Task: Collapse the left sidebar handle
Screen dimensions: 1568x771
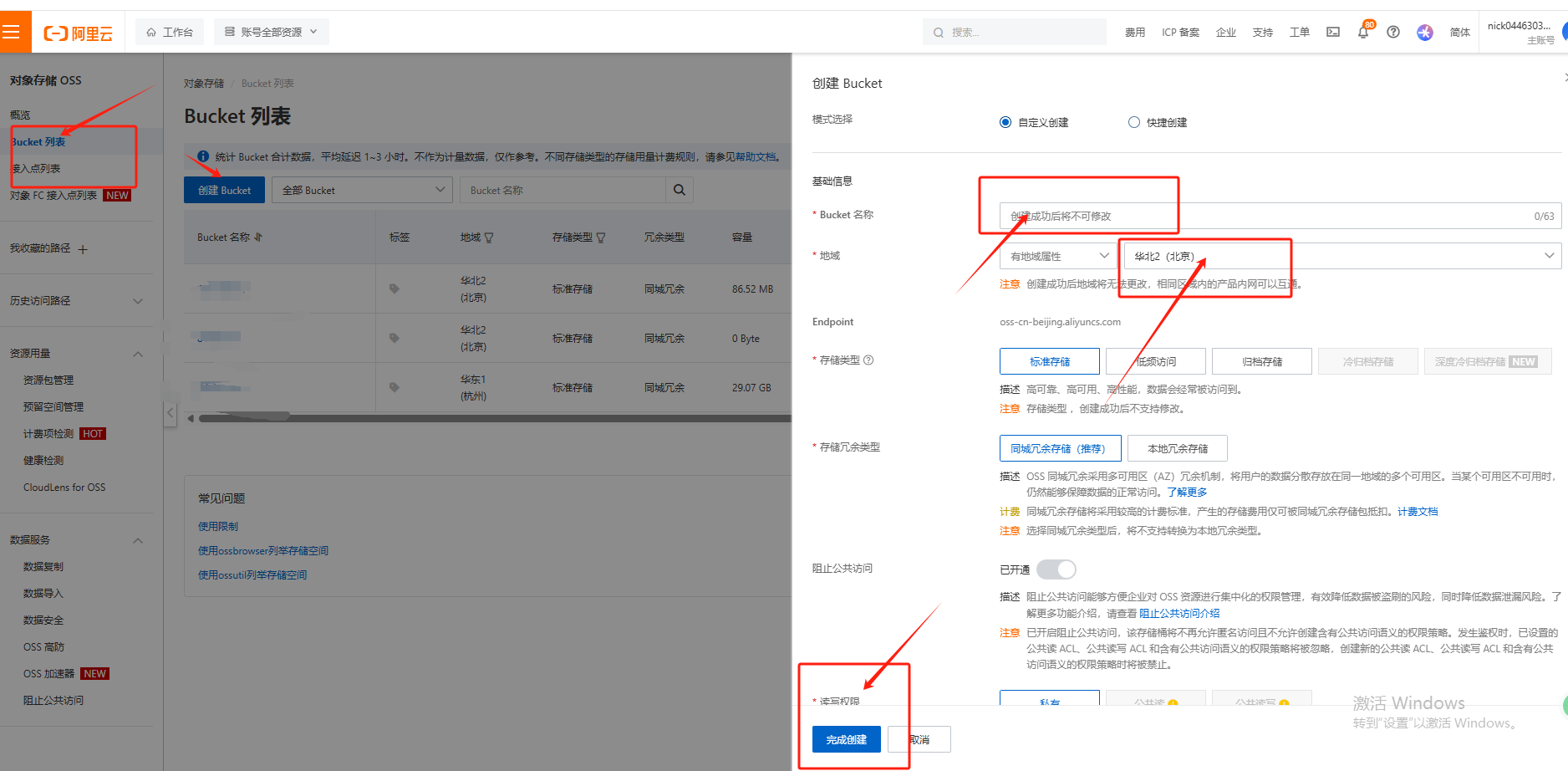Action: coord(171,412)
